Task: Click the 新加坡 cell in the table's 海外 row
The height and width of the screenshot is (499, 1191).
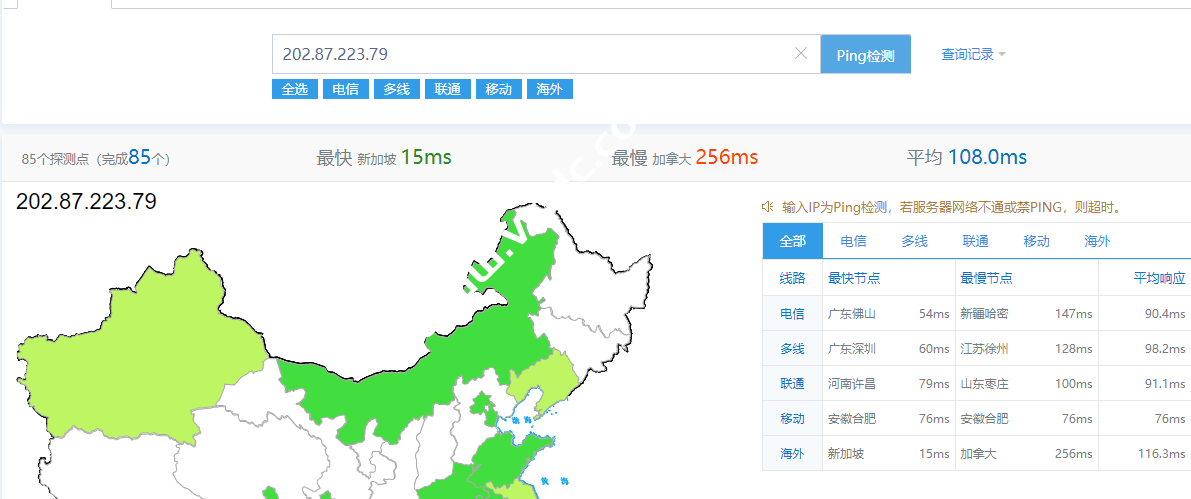Action: tap(846, 453)
